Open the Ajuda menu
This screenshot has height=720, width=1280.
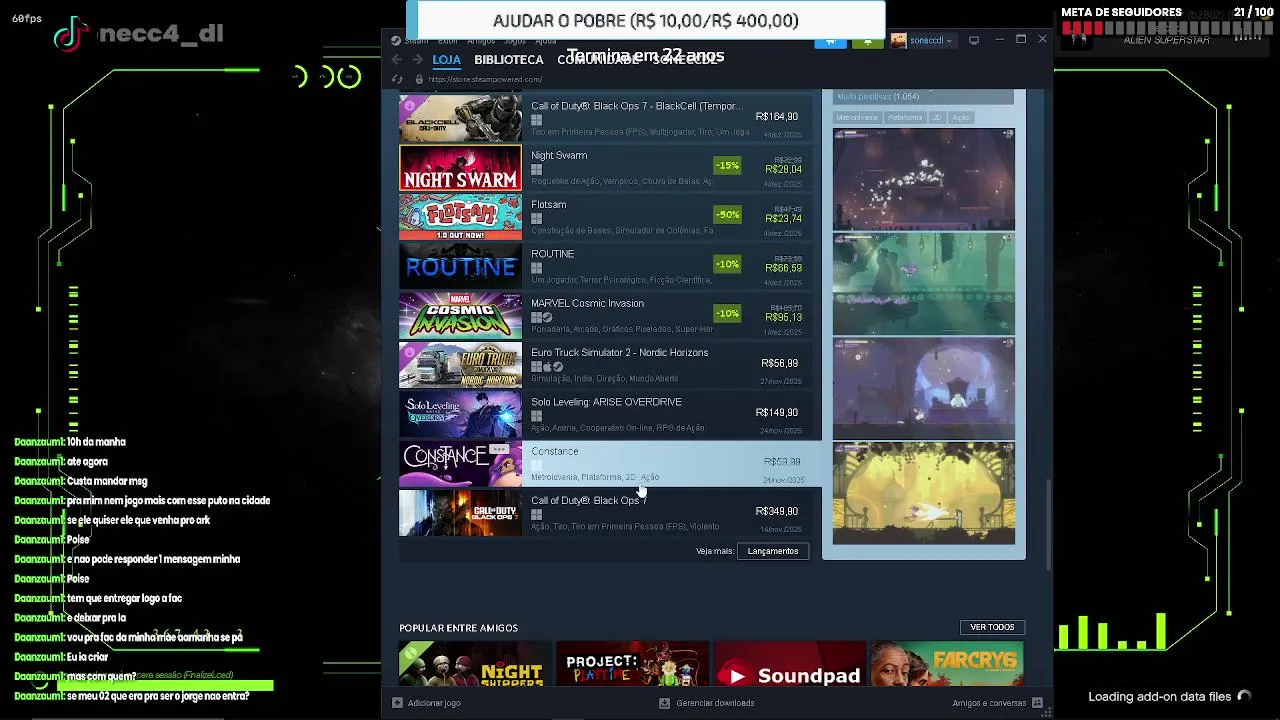[x=545, y=41]
